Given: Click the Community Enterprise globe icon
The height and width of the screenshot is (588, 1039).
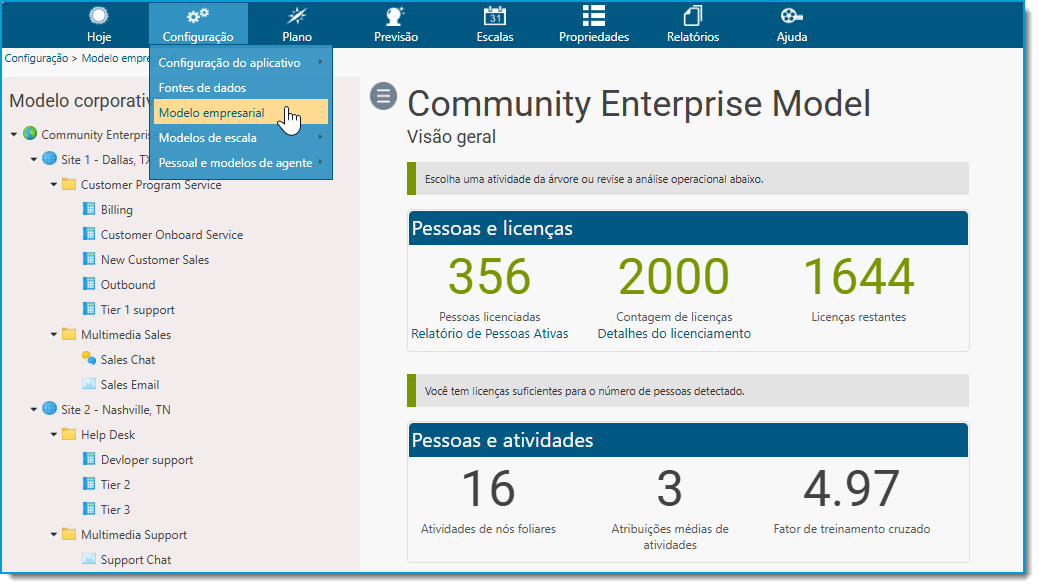Looking at the screenshot, I should 30,133.
